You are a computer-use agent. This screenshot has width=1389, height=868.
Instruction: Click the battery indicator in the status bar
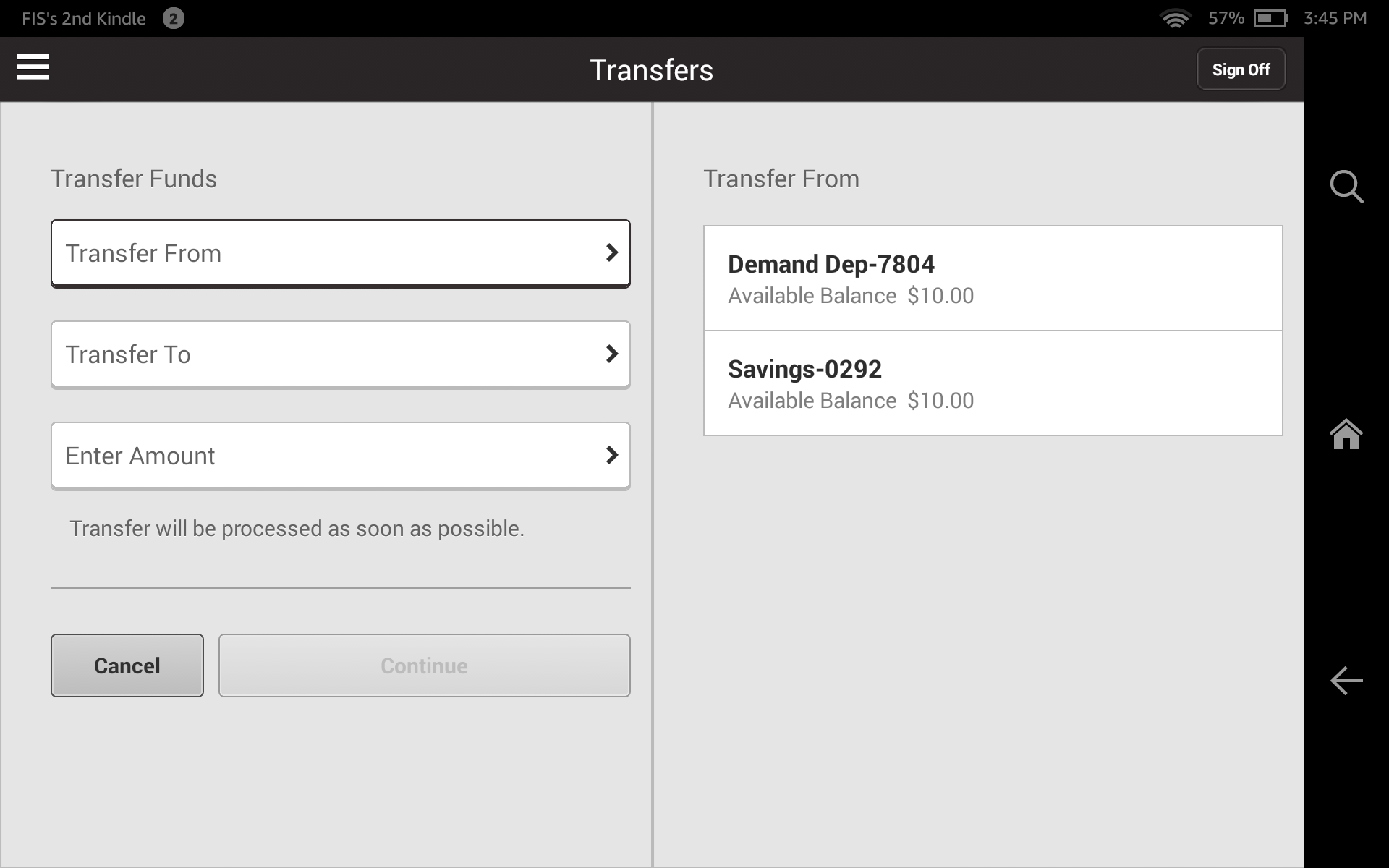1268,18
